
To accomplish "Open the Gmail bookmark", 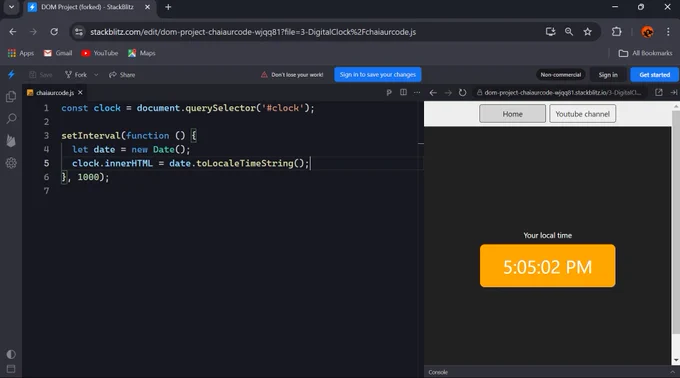I will [x=58, y=53].
